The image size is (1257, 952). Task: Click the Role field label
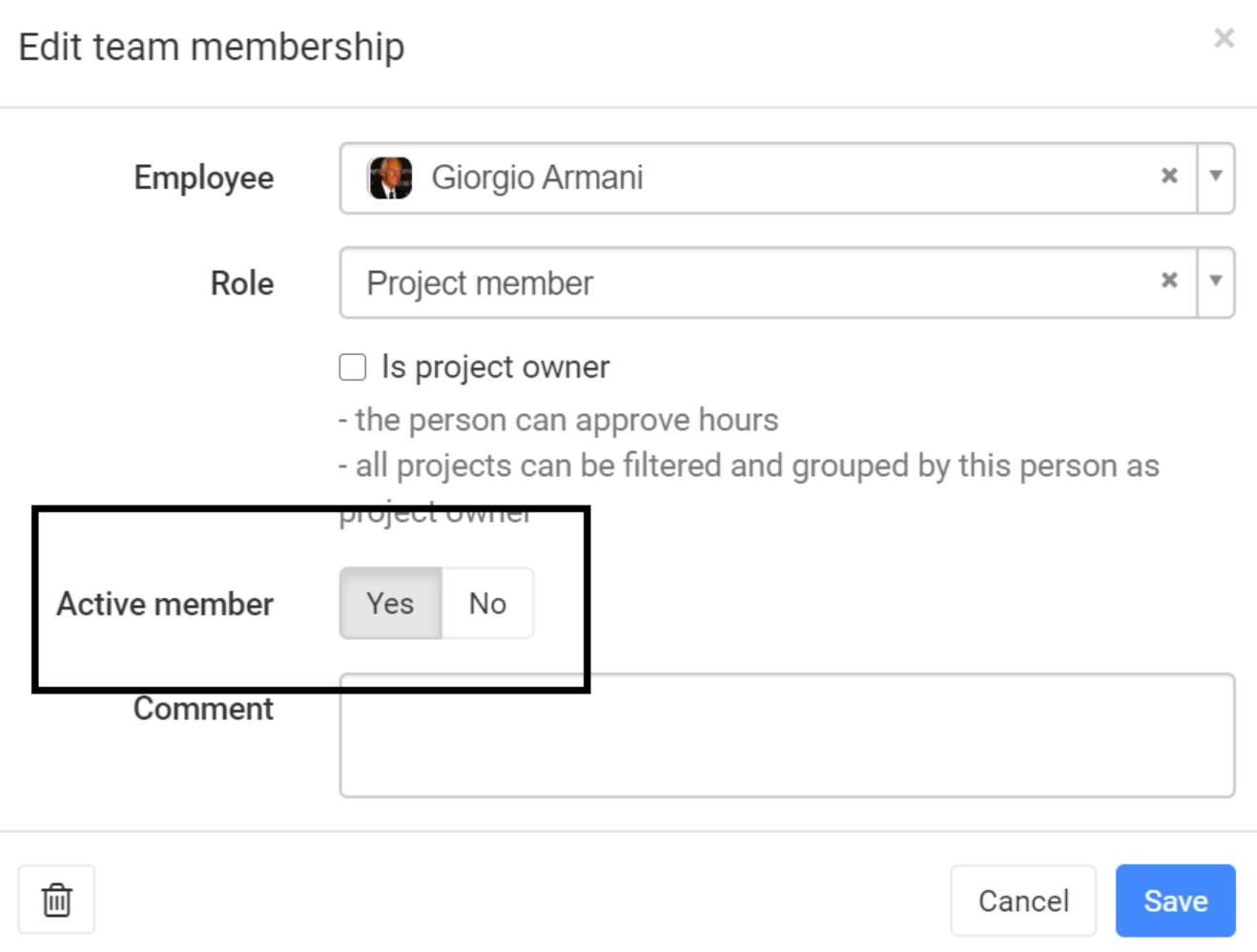242,283
